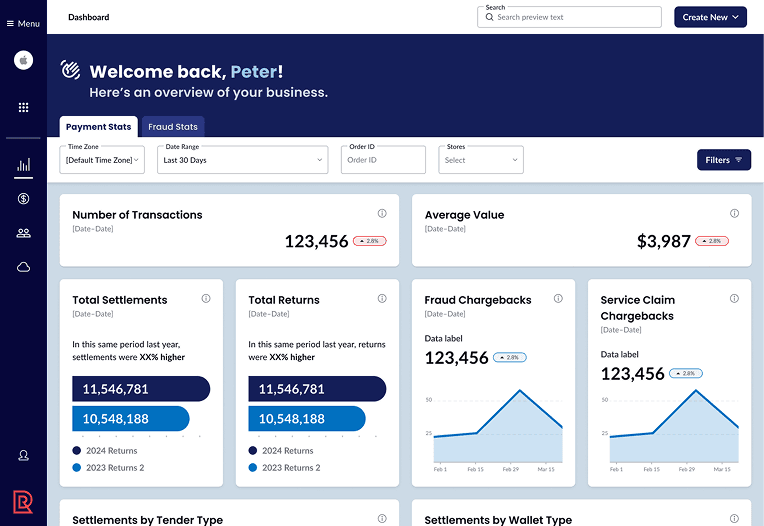Open the hamburger Menu button
Screen dimensions: 764x526
click(x=23, y=23)
